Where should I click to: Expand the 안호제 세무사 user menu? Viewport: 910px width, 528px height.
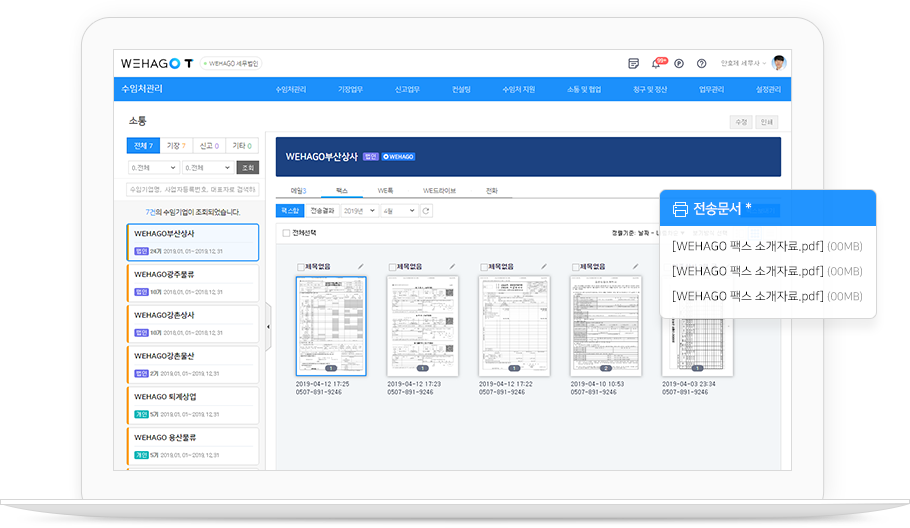(x=743, y=63)
